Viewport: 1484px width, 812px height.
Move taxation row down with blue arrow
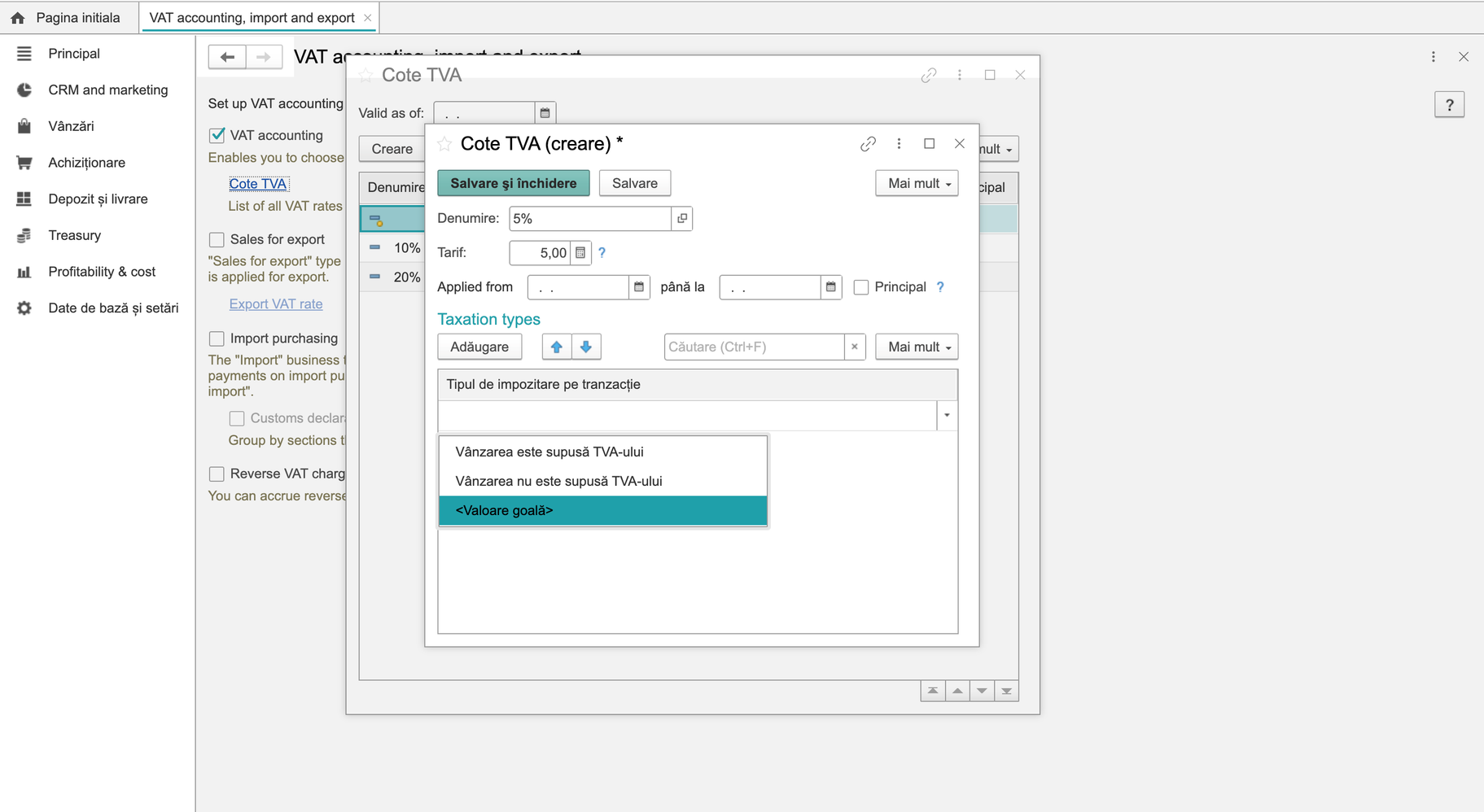tap(586, 347)
